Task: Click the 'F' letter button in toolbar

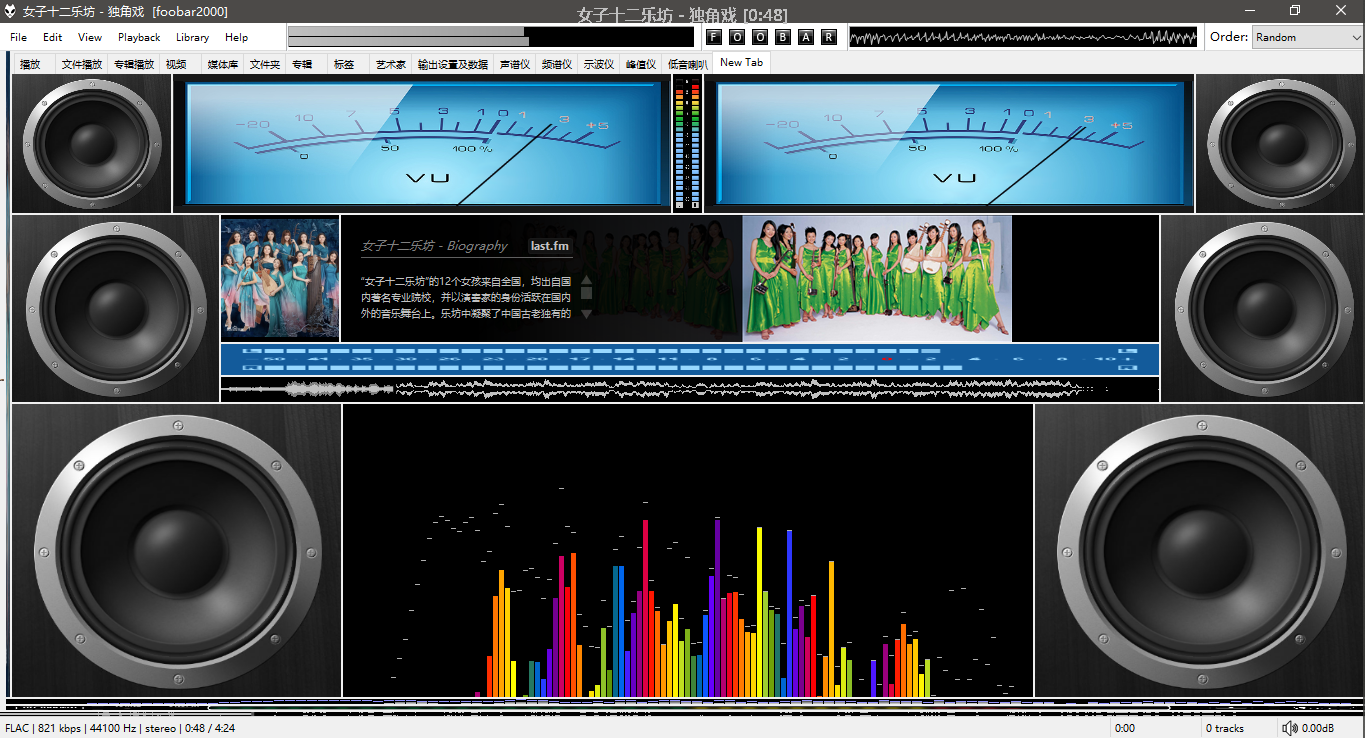Action: click(x=714, y=37)
